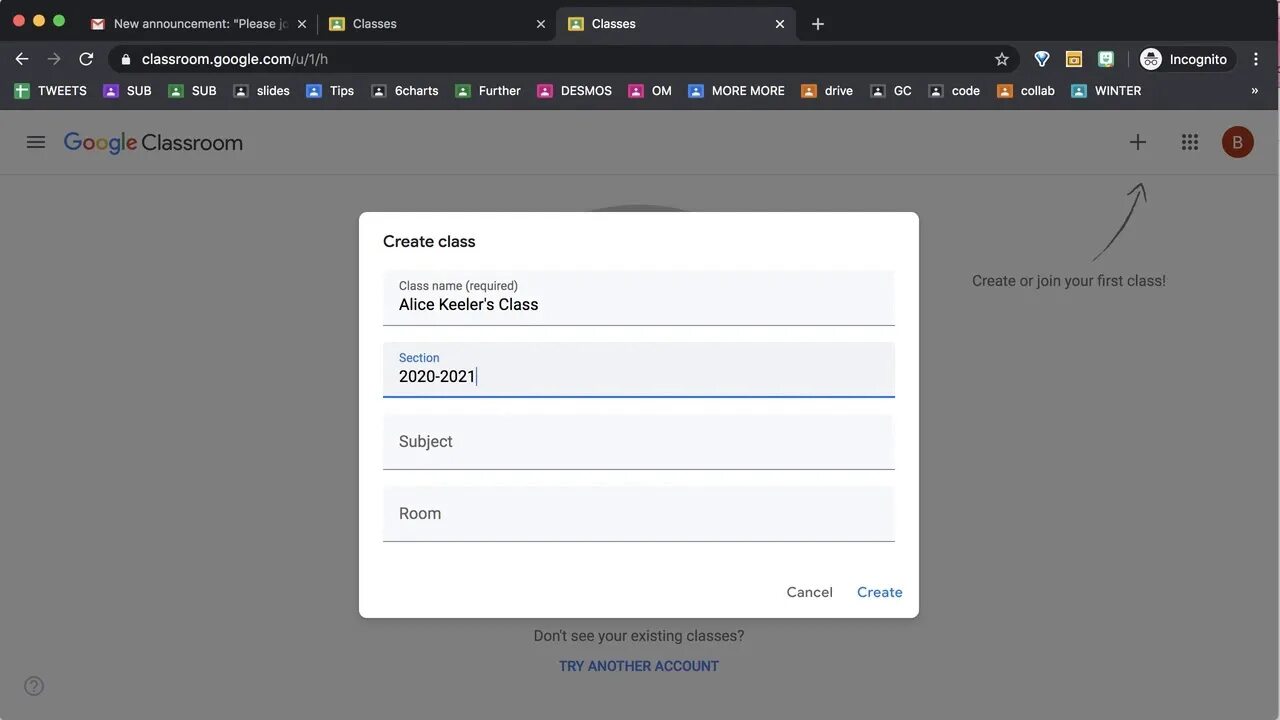1280x720 pixels.
Task: Open a new browser tab
Action: (818, 24)
